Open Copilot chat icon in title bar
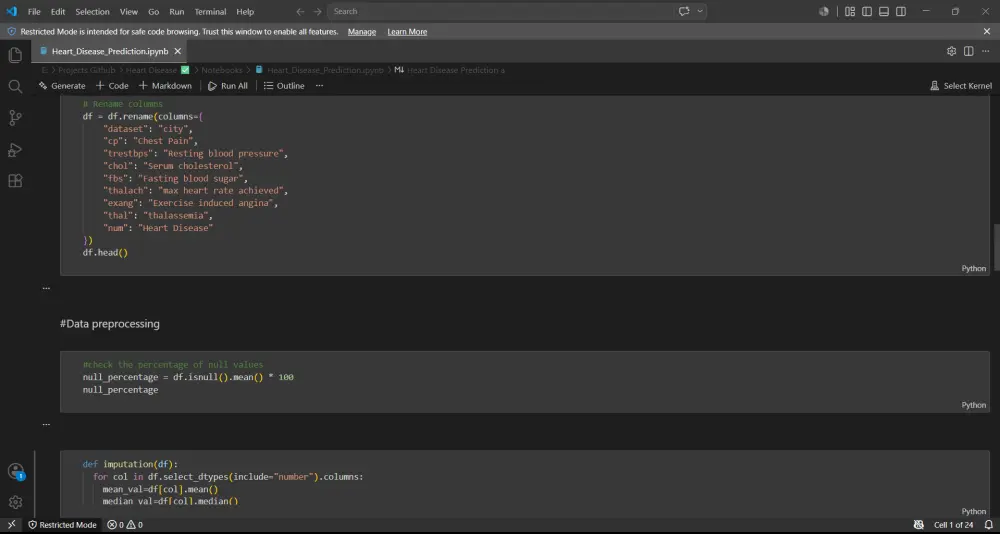Viewport: 1000px width, 534px height. (x=684, y=11)
